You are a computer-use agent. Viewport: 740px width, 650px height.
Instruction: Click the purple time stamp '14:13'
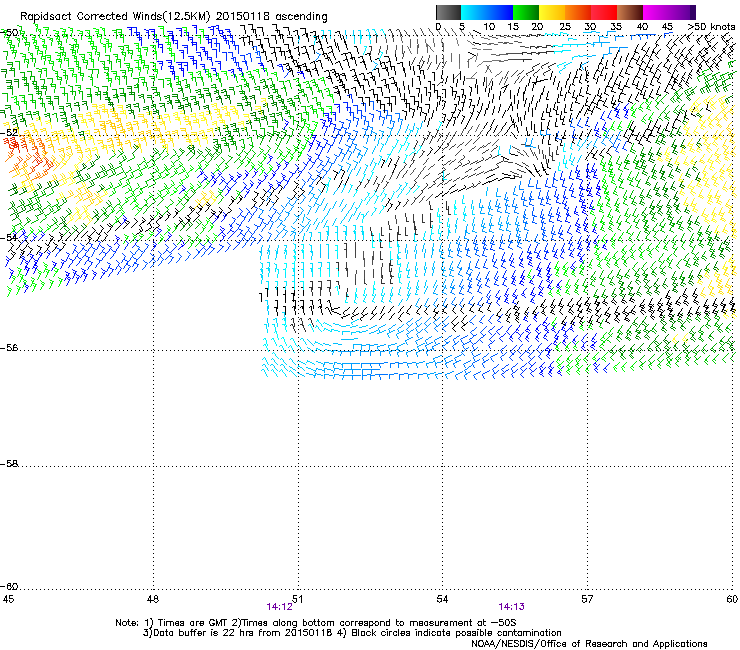tap(512, 607)
